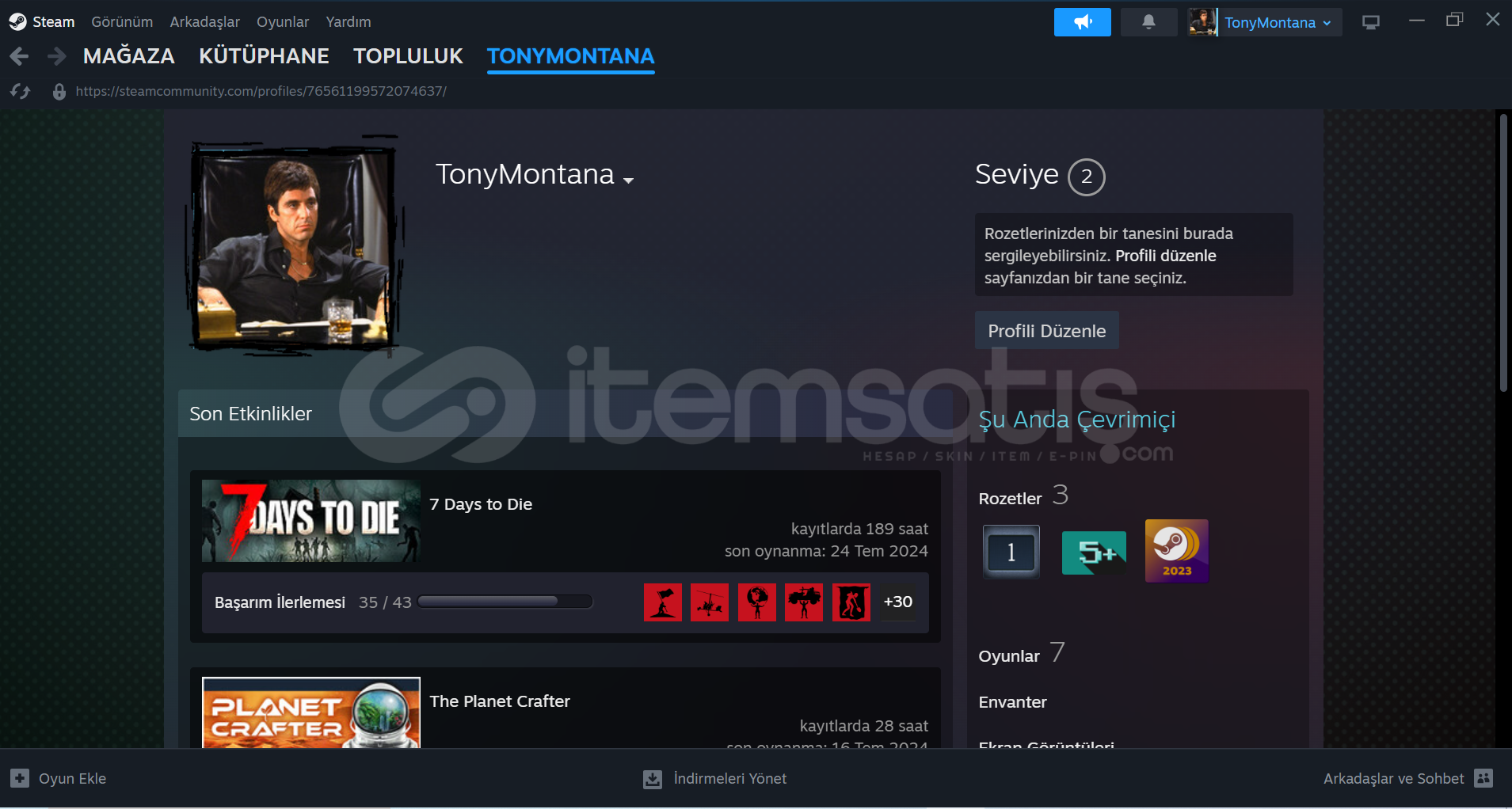The width and height of the screenshot is (1512, 809).
Task: Open the friends chat icon
Action: [x=1483, y=778]
